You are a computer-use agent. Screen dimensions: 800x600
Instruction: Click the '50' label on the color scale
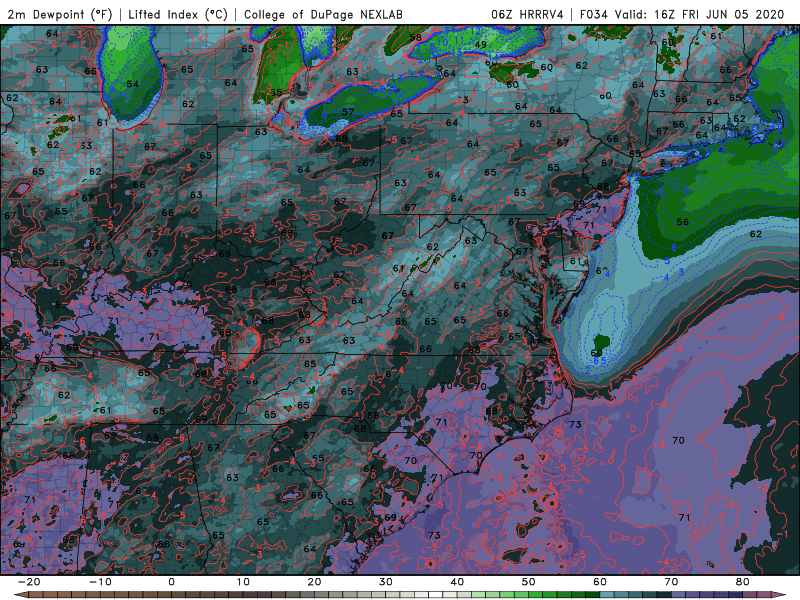point(529,582)
